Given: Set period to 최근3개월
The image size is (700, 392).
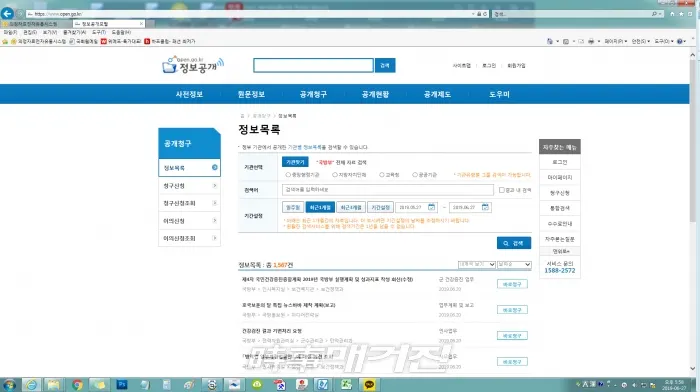Looking at the screenshot, I should click(x=351, y=207).
